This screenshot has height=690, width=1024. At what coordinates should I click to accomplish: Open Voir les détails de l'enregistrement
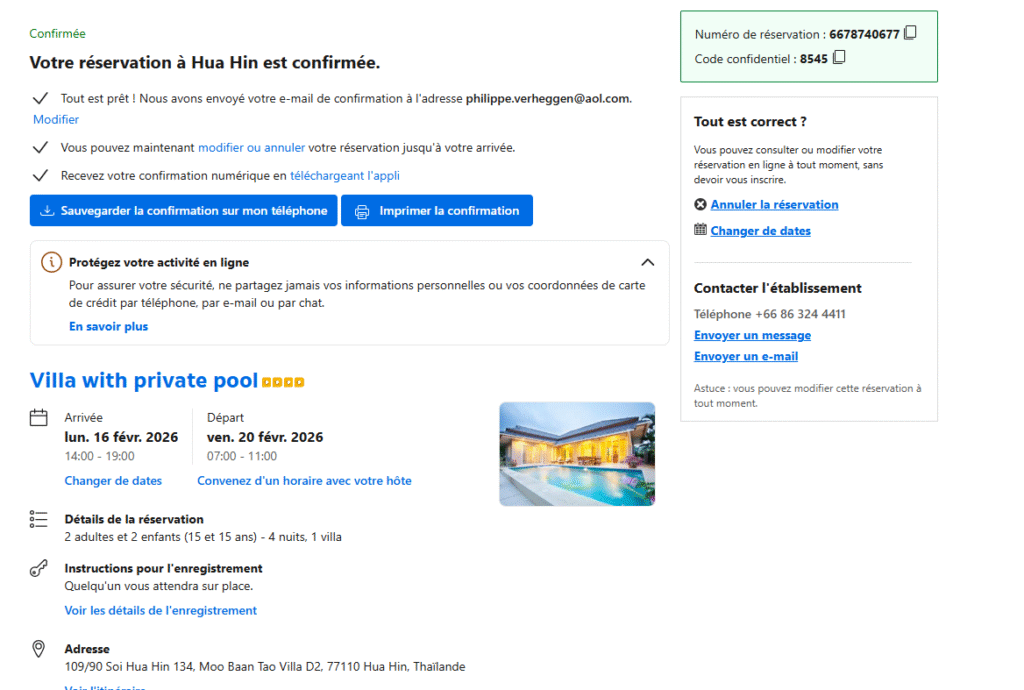coord(160,611)
